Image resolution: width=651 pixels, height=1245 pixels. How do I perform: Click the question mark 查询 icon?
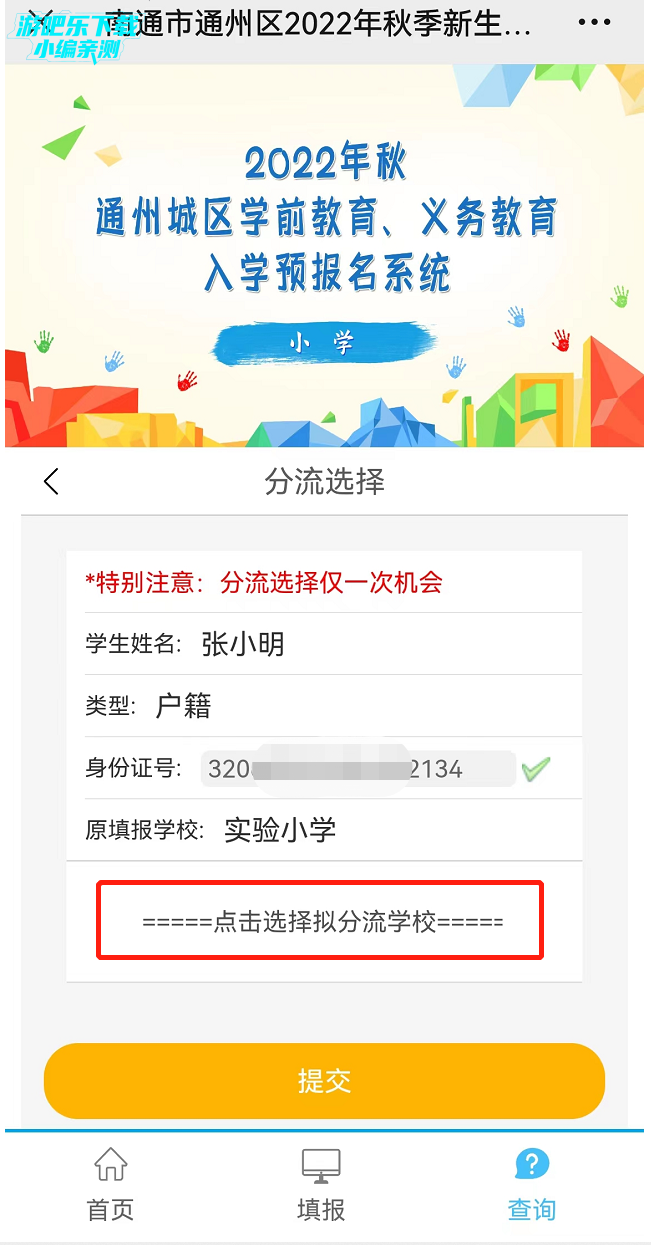coord(532,1164)
